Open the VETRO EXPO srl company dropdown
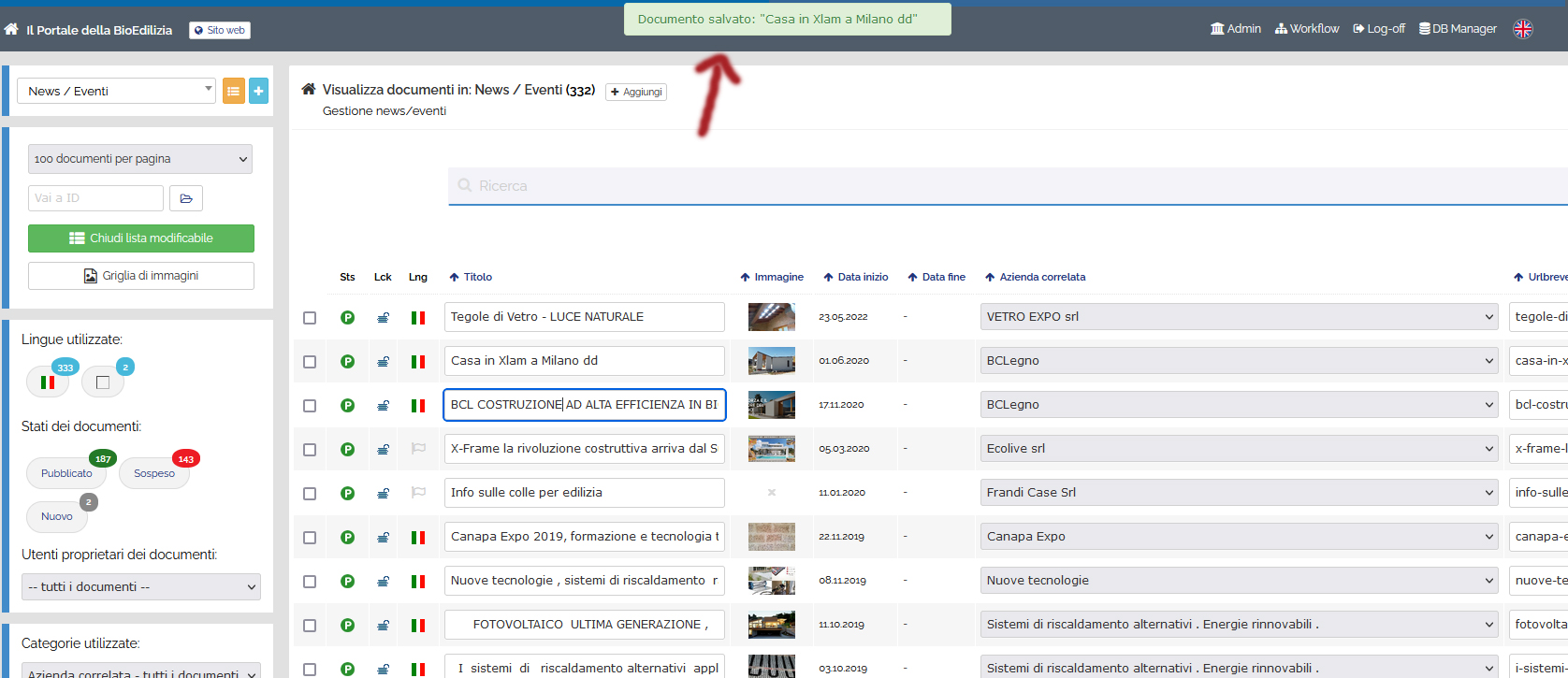Screen dimensions: 1568x678 [1239, 317]
